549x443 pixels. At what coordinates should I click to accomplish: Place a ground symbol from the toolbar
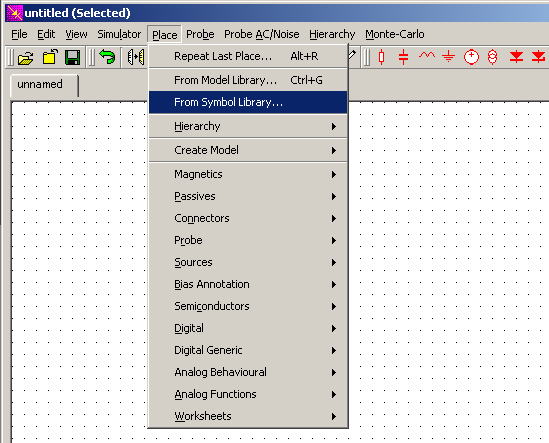pyautogui.click(x=448, y=56)
